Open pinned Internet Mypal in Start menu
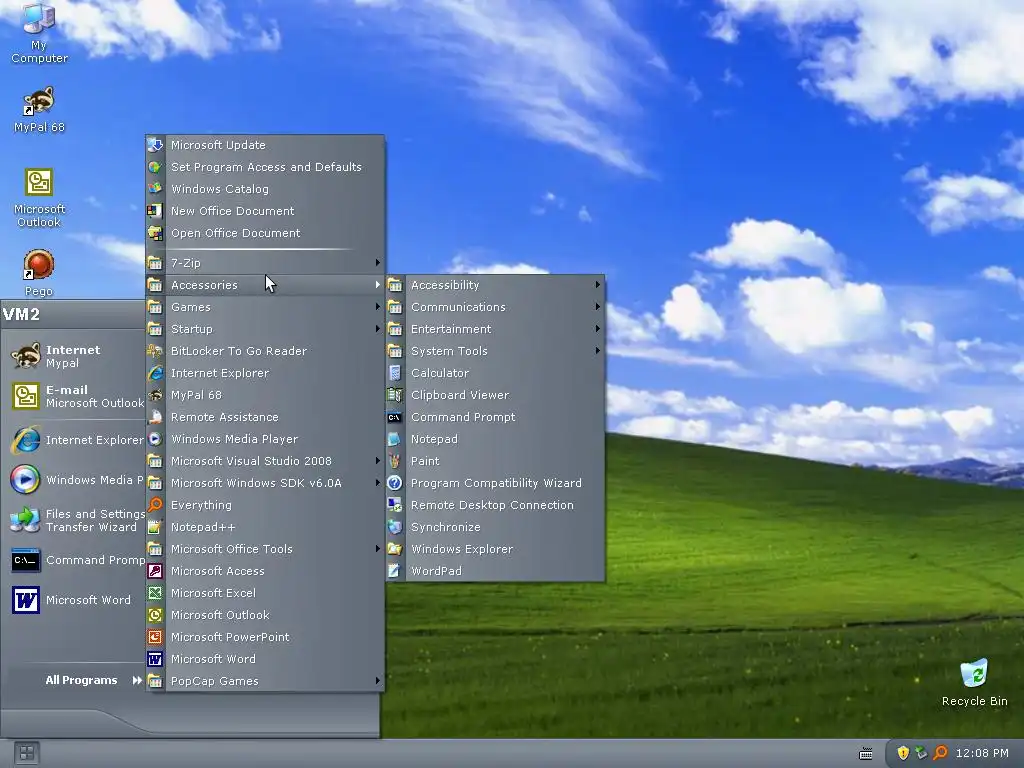The height and width of the screenshot is (768, 1024). tap(74, 357)
